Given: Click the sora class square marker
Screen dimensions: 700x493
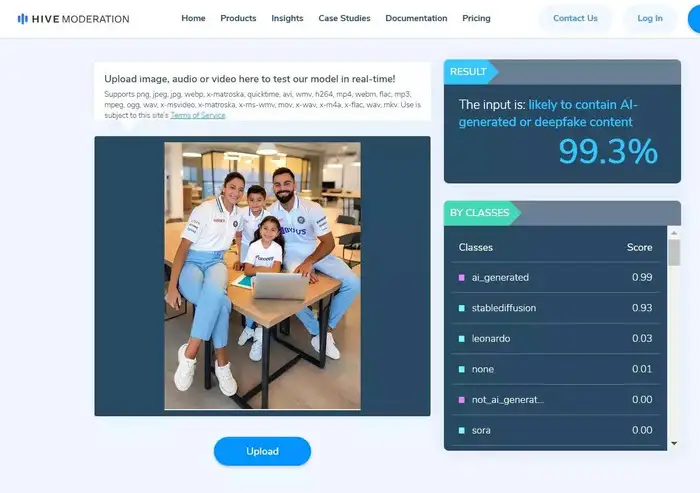Looking at the screenshot, I should (462, 430).
